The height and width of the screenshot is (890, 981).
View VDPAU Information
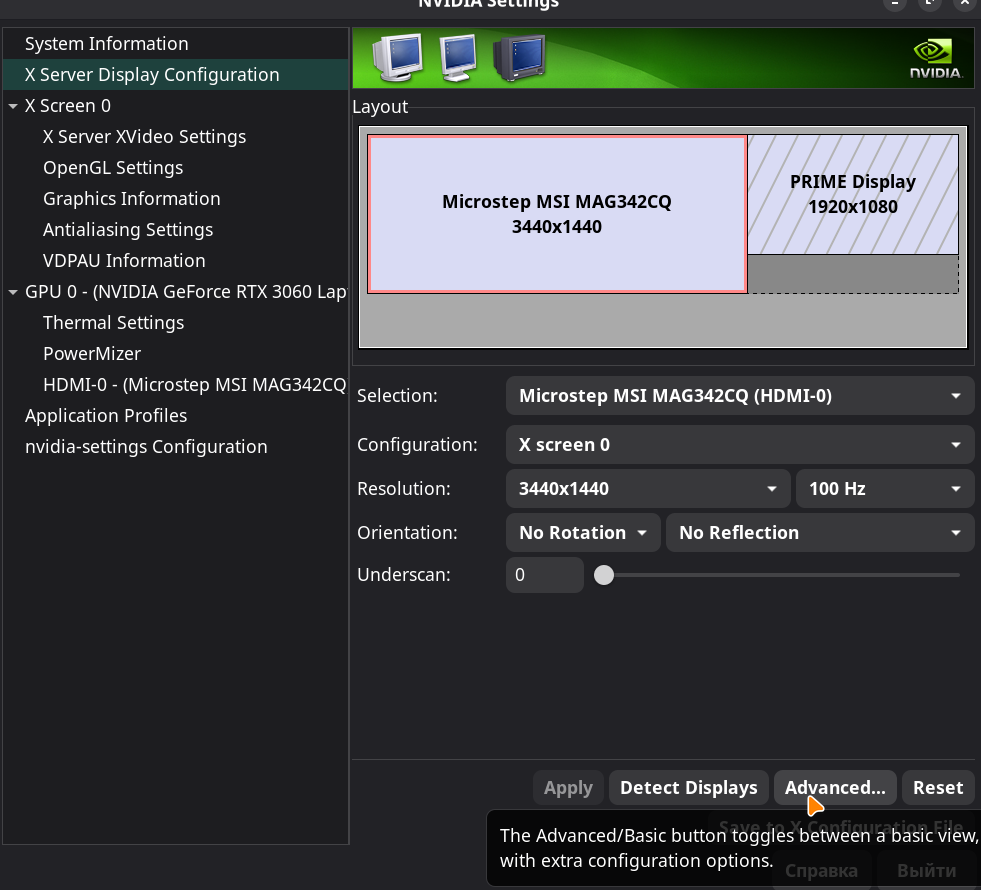[124, 261]
